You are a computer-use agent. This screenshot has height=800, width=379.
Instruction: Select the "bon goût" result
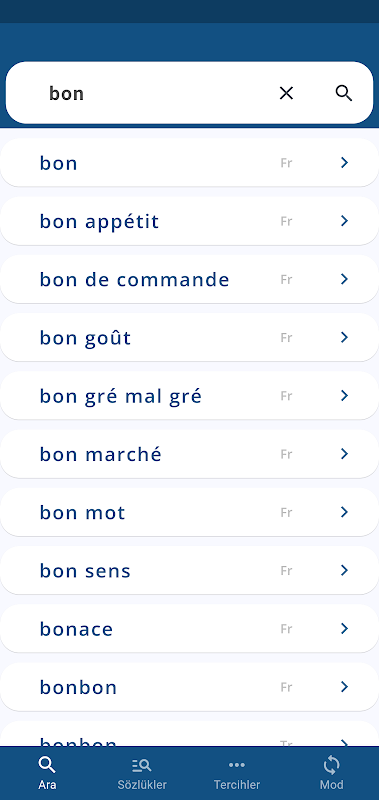click(189, 337)
